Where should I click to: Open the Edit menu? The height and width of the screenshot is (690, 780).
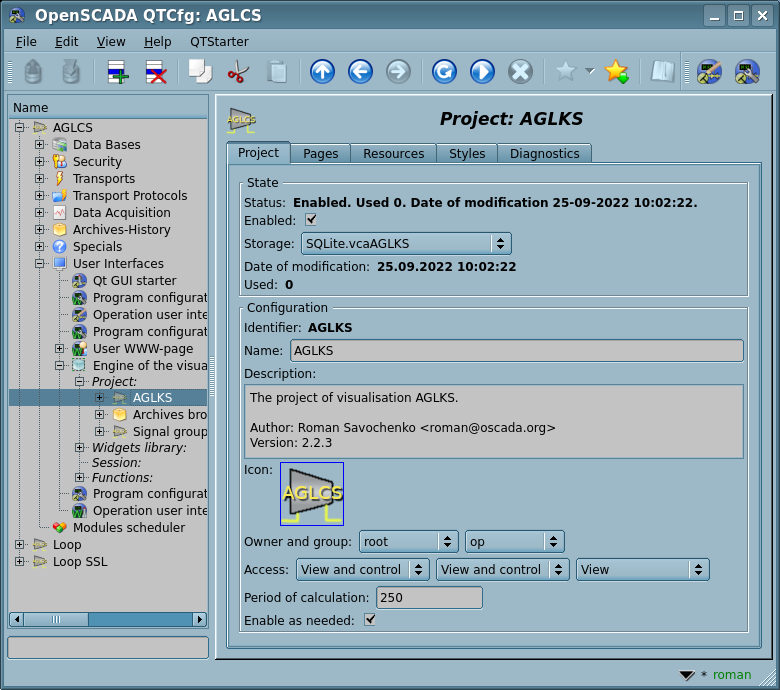pos(66,42)
